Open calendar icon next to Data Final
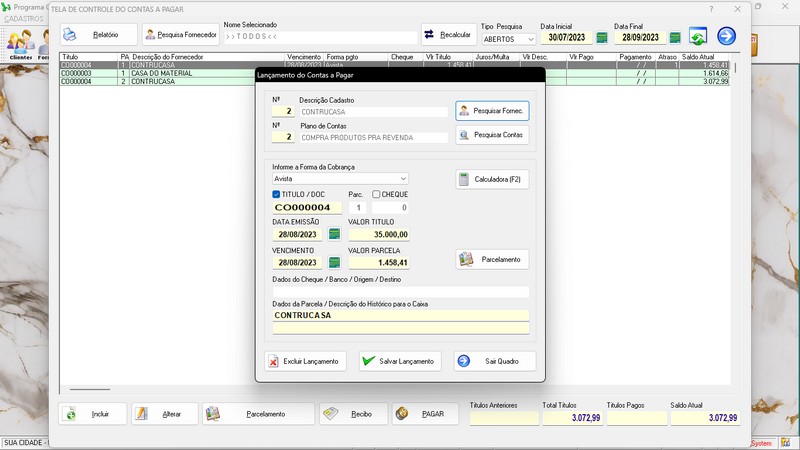Viewport: 800px width, 450px height. 675,38
